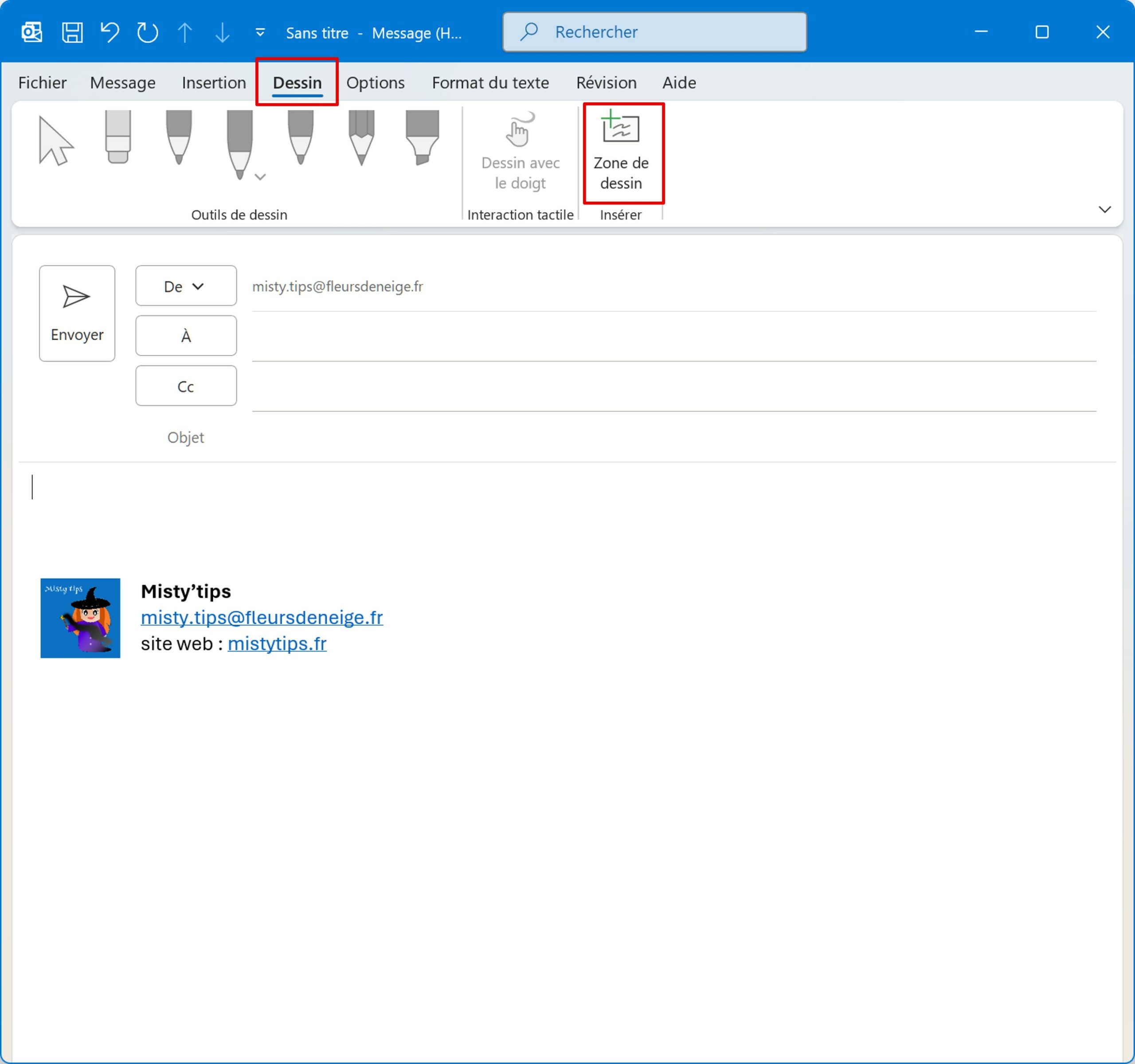Image resolution: width=1135 pixels, height=1064 pixels.
Task: Click the 'Sans titre - Message' window title
Action: (373, 33)
